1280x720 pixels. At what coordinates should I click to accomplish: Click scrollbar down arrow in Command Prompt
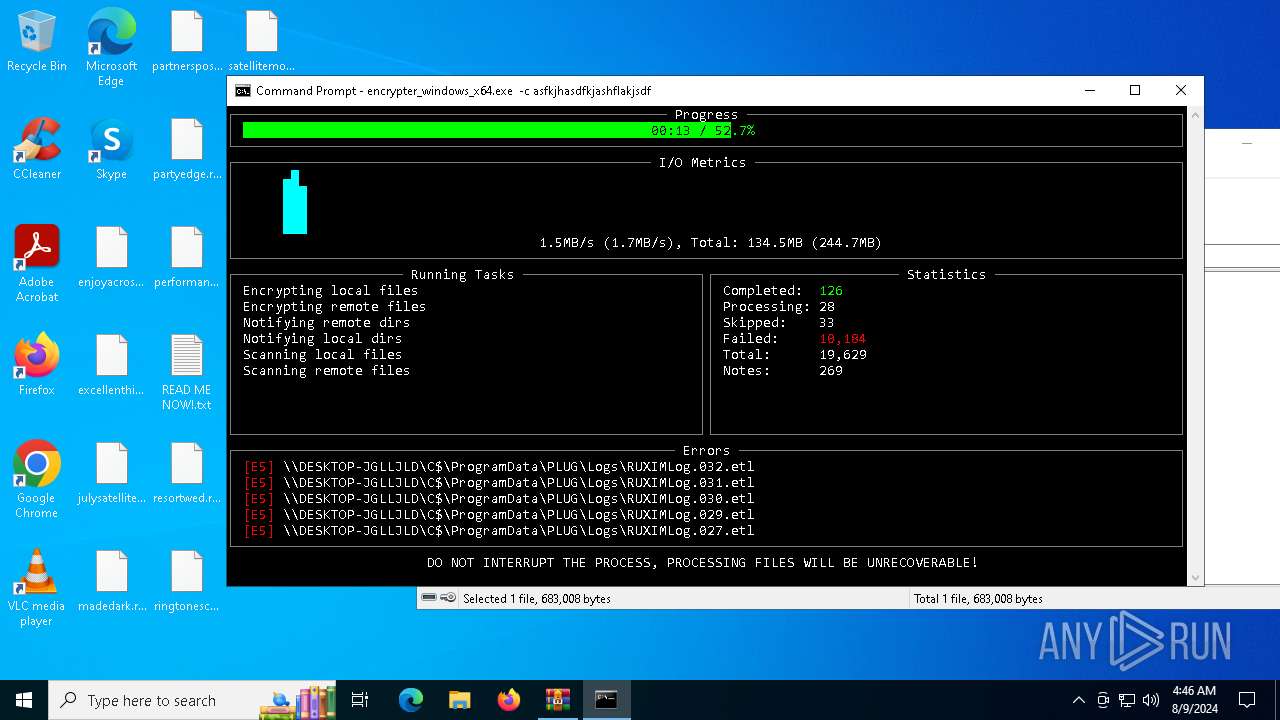coord(1195,578)
